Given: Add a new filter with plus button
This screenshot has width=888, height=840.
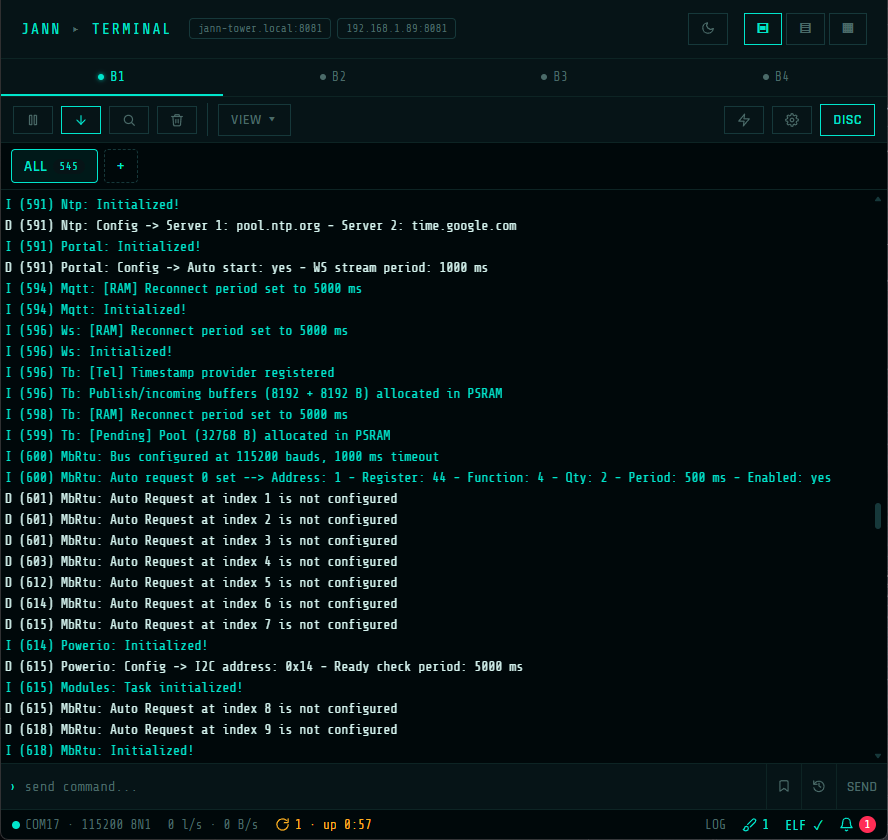Looking at the screenshot, I should pyautogui.click(x=121, y=166).
